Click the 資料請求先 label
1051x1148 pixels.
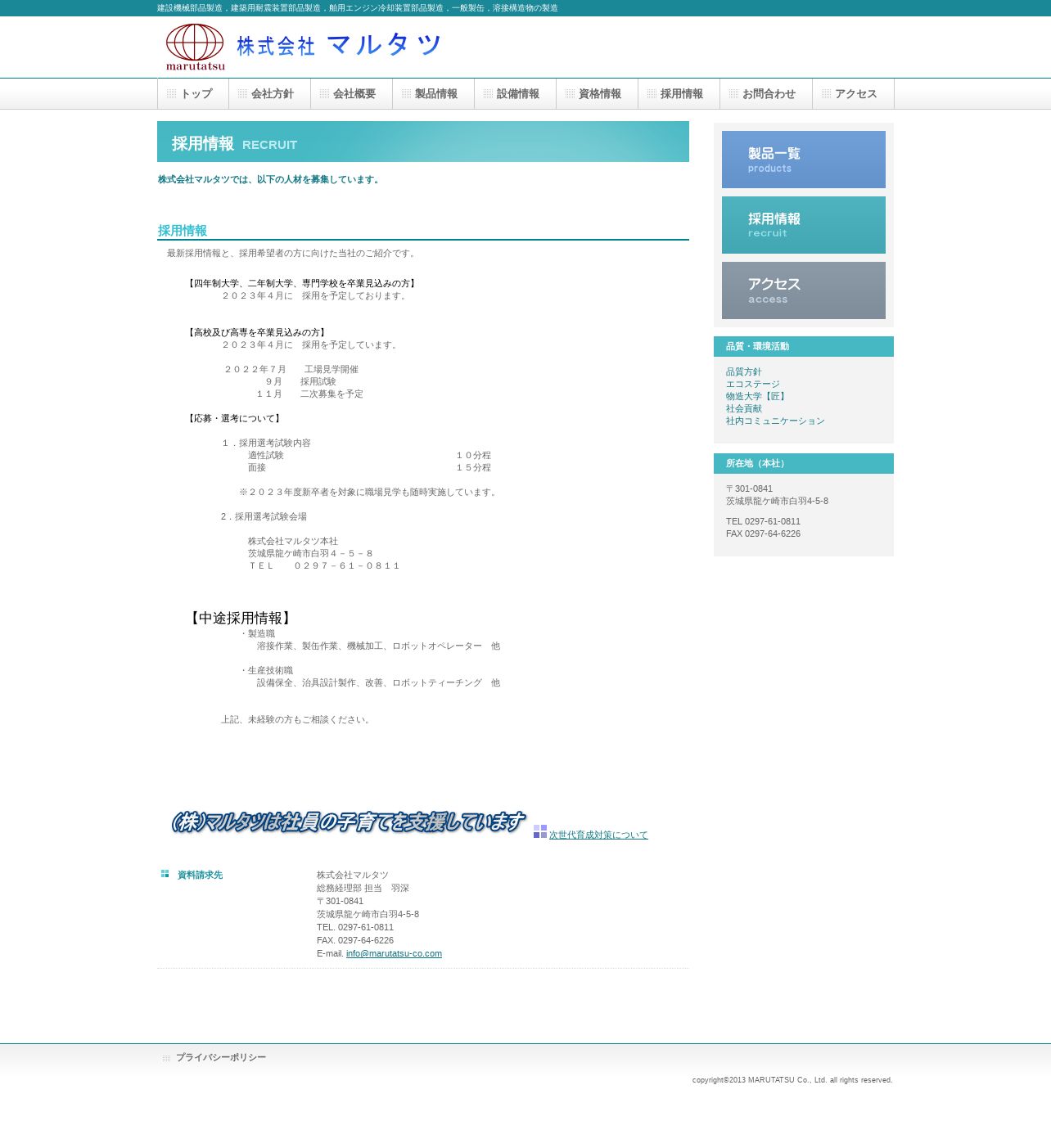[200, 875]
